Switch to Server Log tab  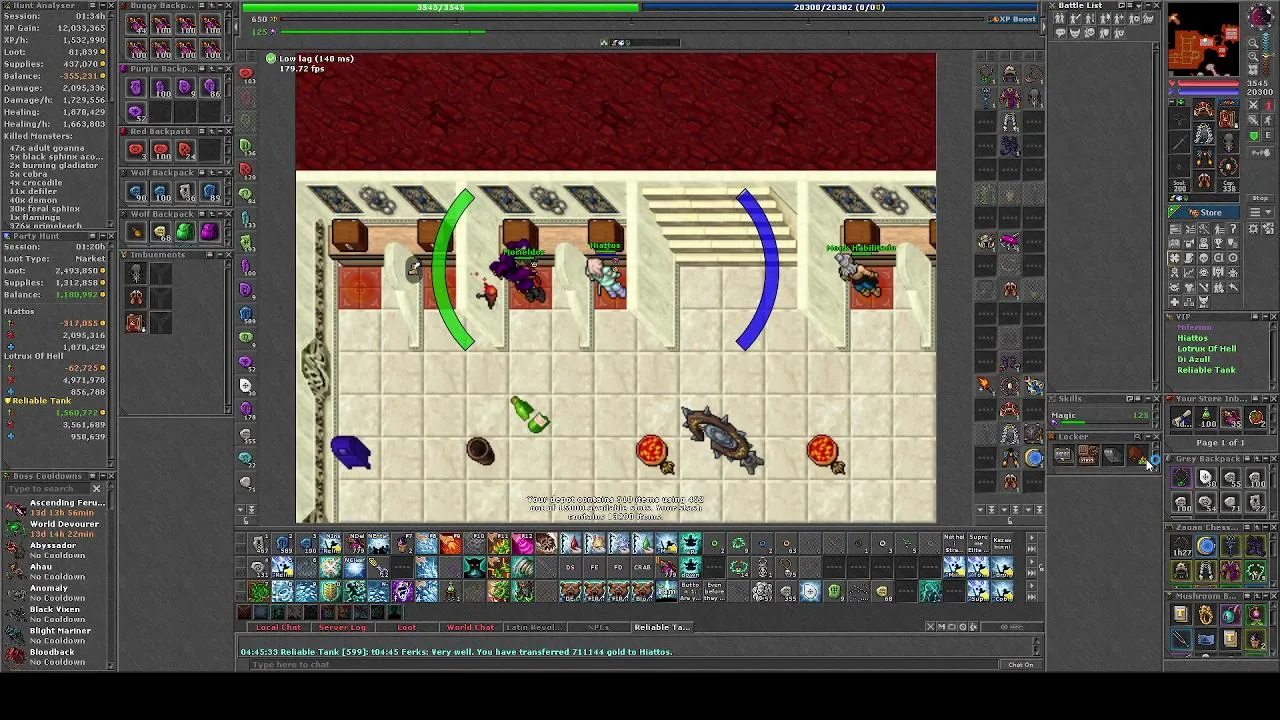click(342, 627)
